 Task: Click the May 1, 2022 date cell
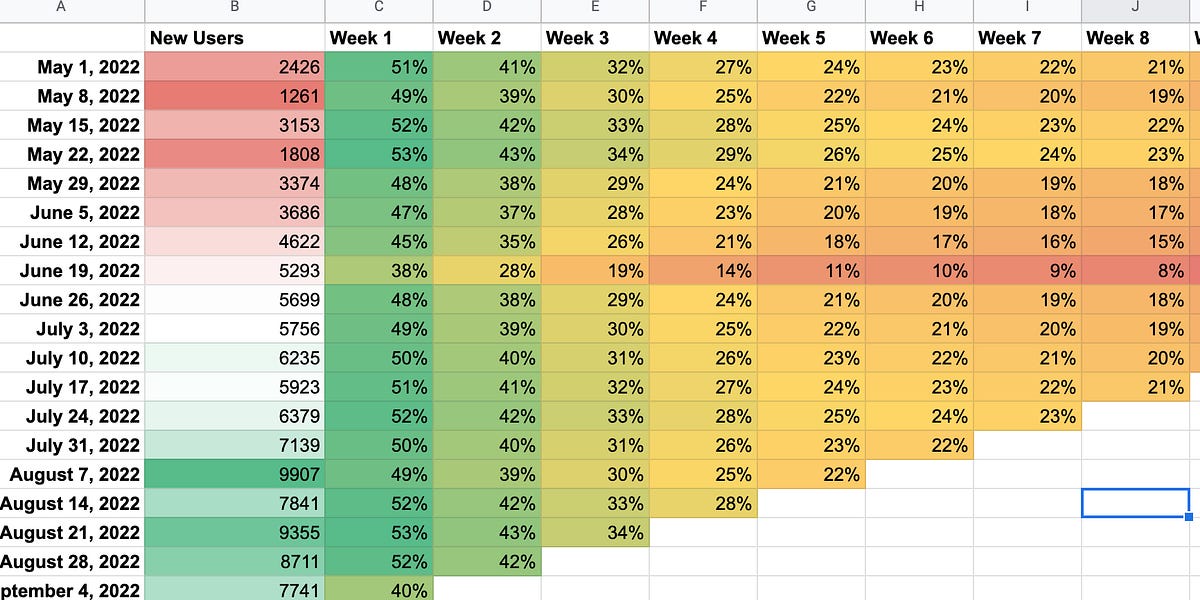pos(70,67)
